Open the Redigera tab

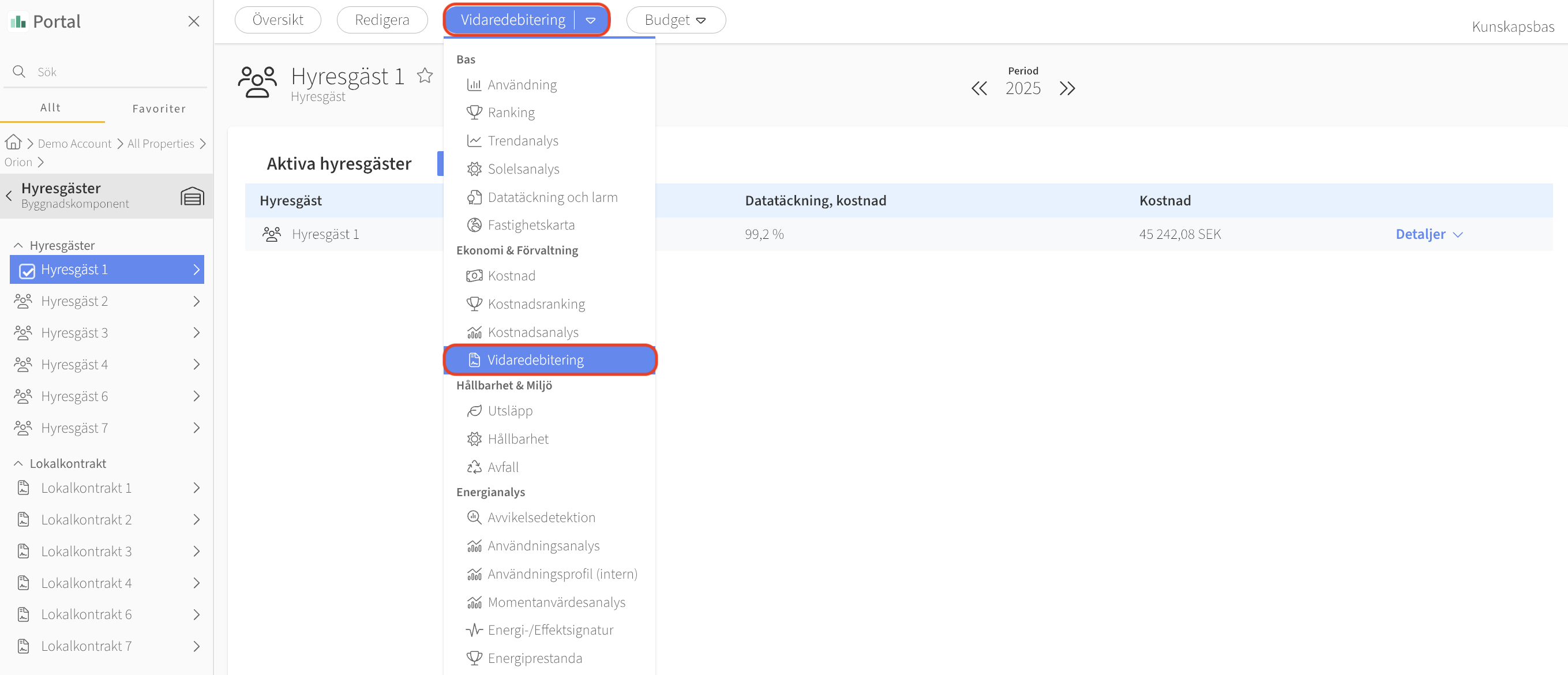382,20
